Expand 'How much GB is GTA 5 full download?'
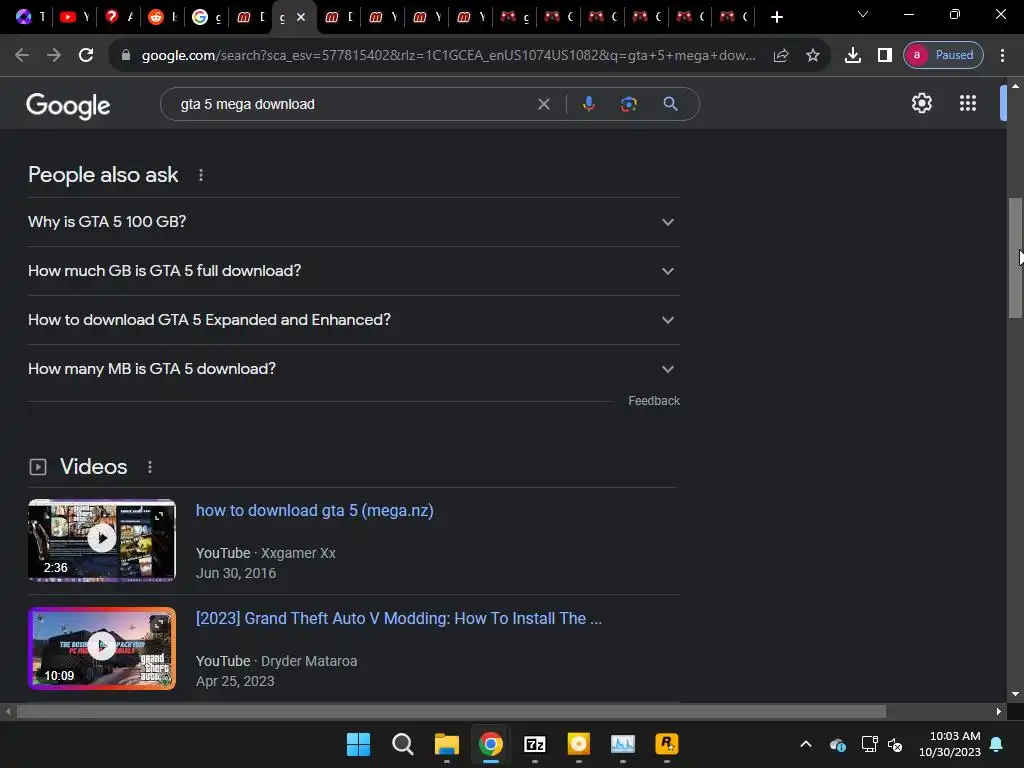 pos(354,271)
